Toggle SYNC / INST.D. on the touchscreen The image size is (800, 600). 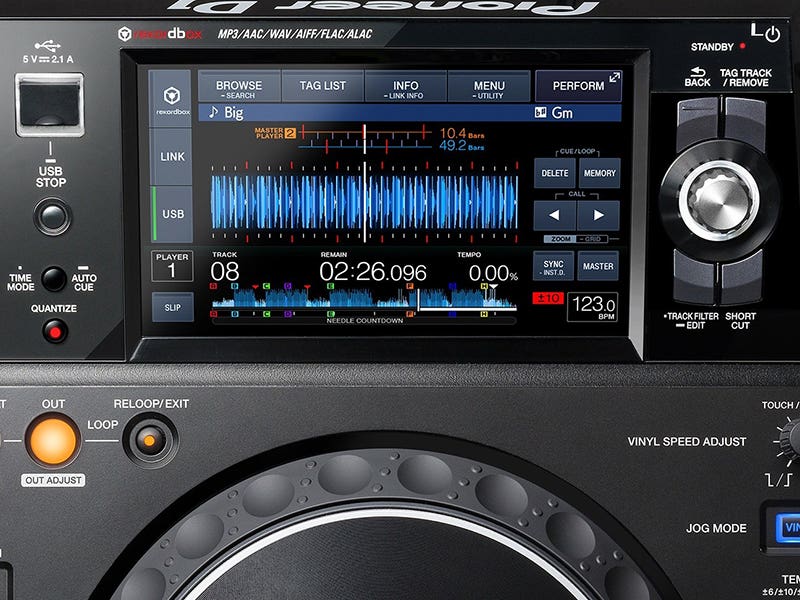pyautogui.click(x=554, y=266)
